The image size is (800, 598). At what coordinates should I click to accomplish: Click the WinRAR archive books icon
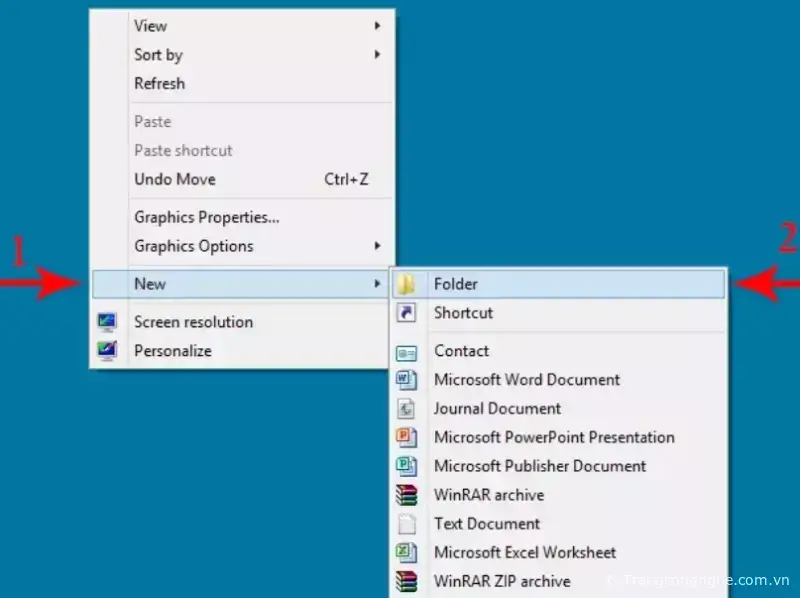(x=406, y=495)
